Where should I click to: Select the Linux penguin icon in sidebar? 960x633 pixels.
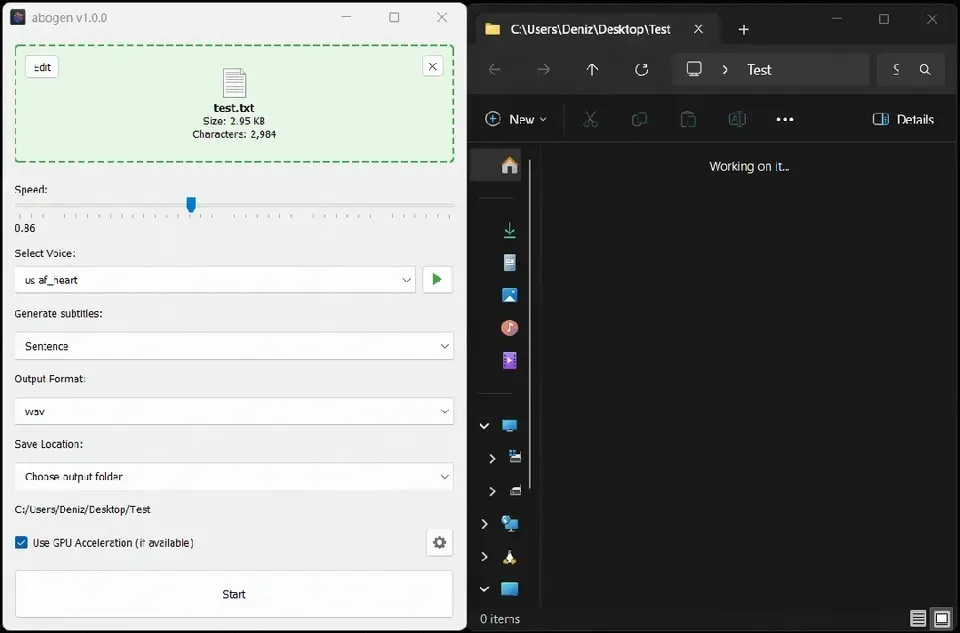click(x=509, y=556)
